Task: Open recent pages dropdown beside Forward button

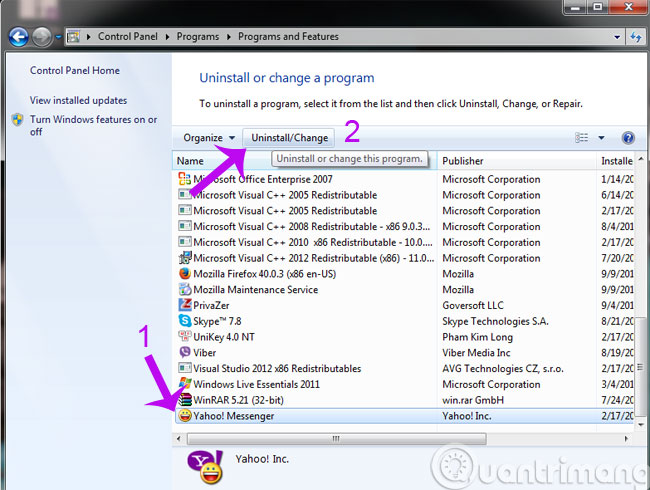Action: 58,37
